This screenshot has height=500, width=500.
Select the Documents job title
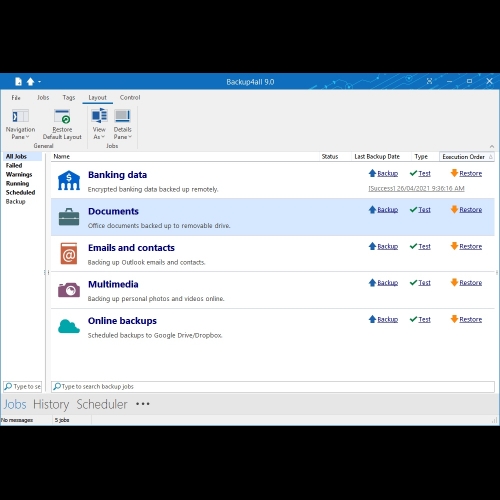[x=113, y=211]
